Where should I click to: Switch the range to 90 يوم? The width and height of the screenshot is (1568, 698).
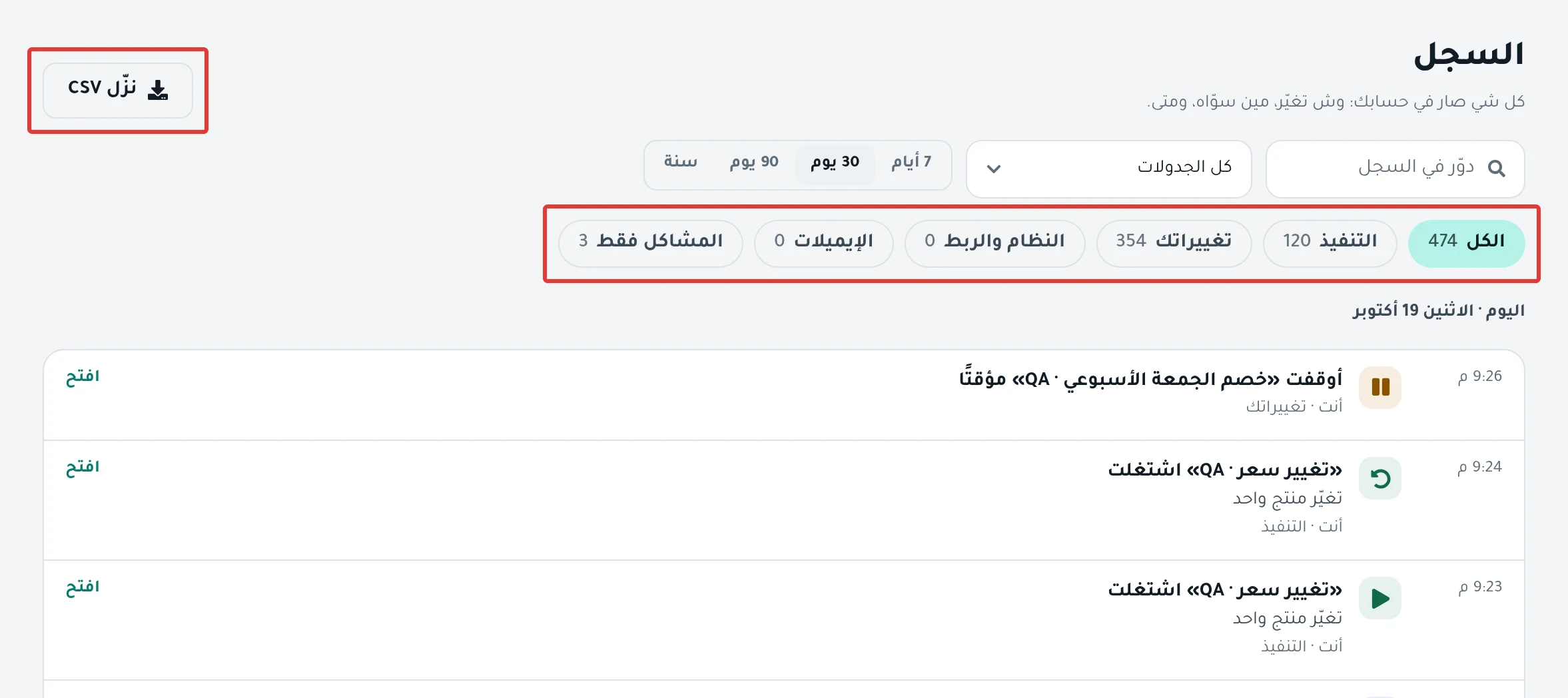pyautogui.click(x=754, y=162)
